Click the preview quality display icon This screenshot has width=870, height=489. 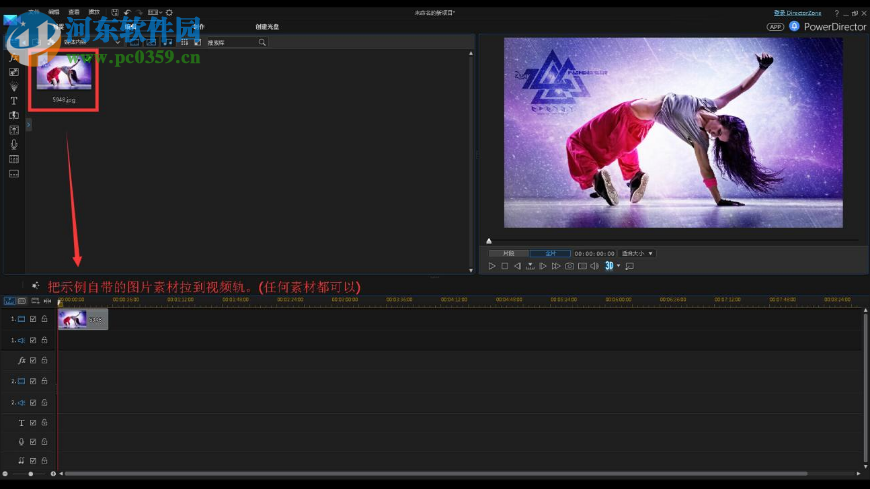[x=582, y=266]
